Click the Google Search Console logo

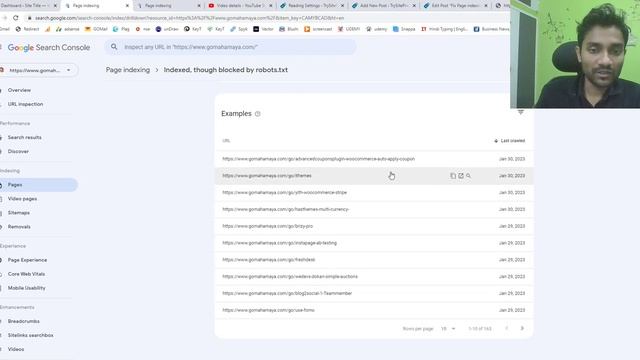[49, 47]
